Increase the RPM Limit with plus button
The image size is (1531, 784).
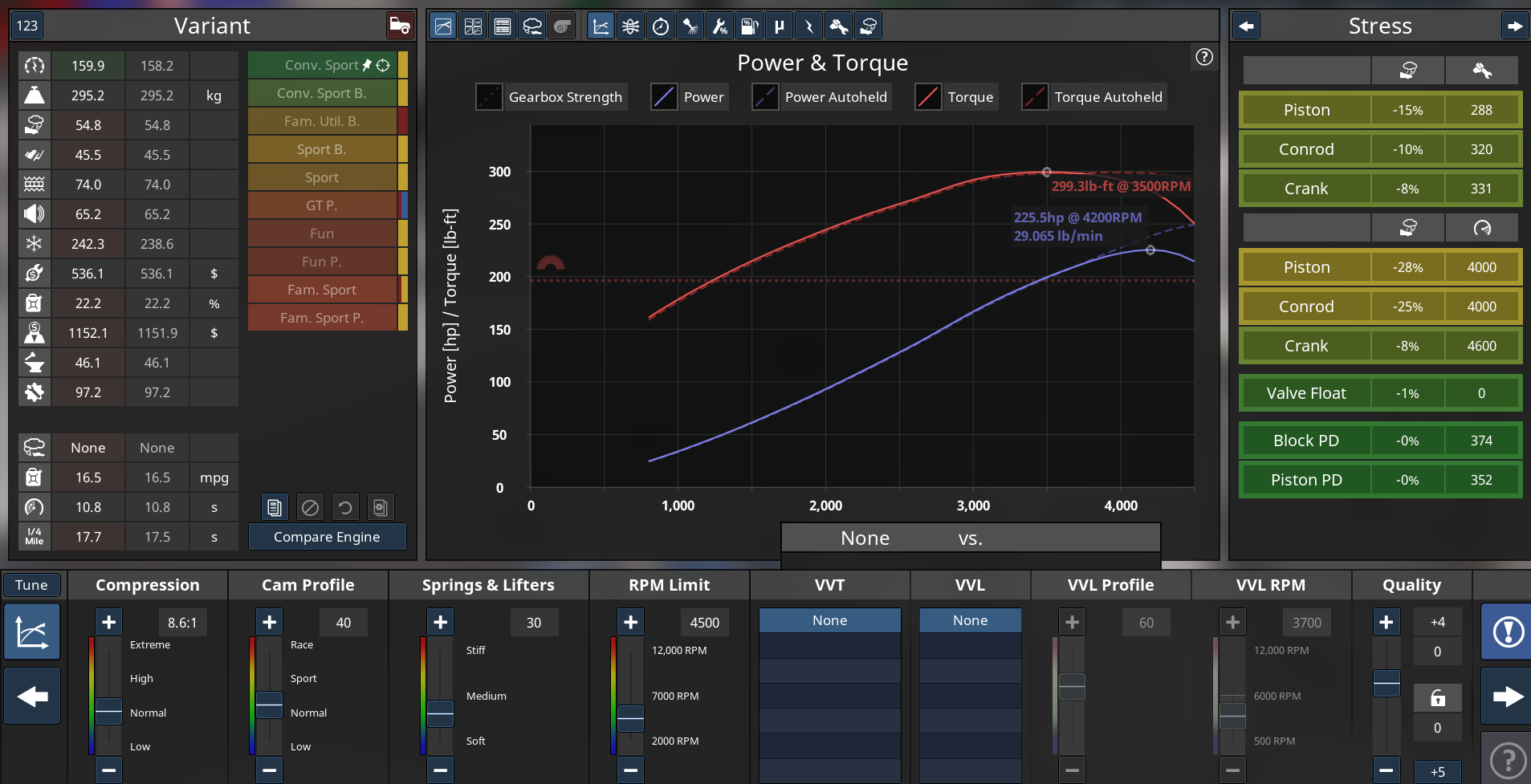click(x=630, y=622)
